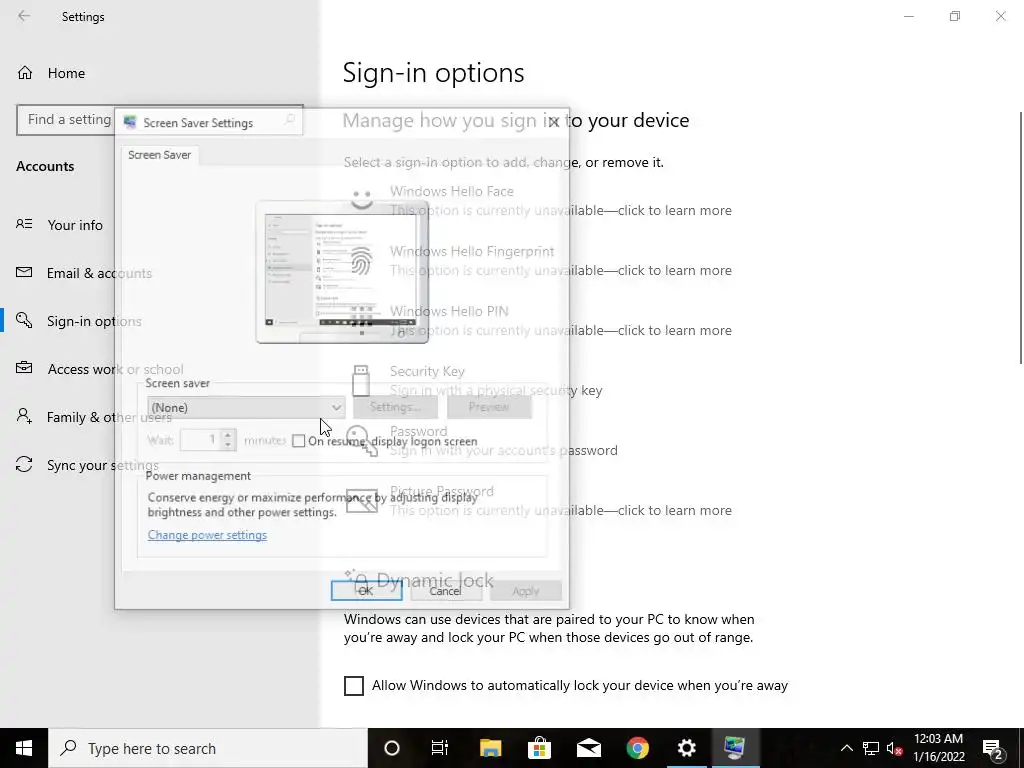1024x768 pixels.
Task: Click the Settings page vertical scrollbar
Action: pyautogui.click(x=1020, y=238)
